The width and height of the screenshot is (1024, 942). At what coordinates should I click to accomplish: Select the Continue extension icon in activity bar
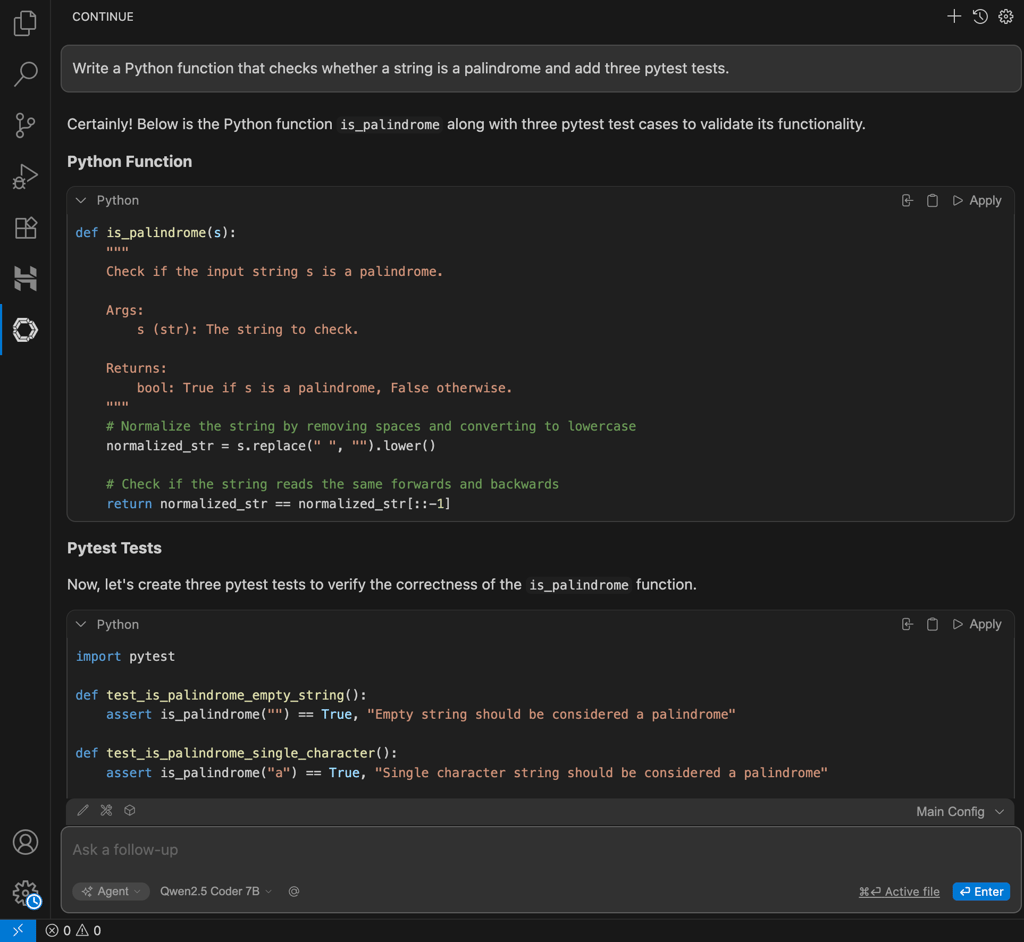point(25,330)
